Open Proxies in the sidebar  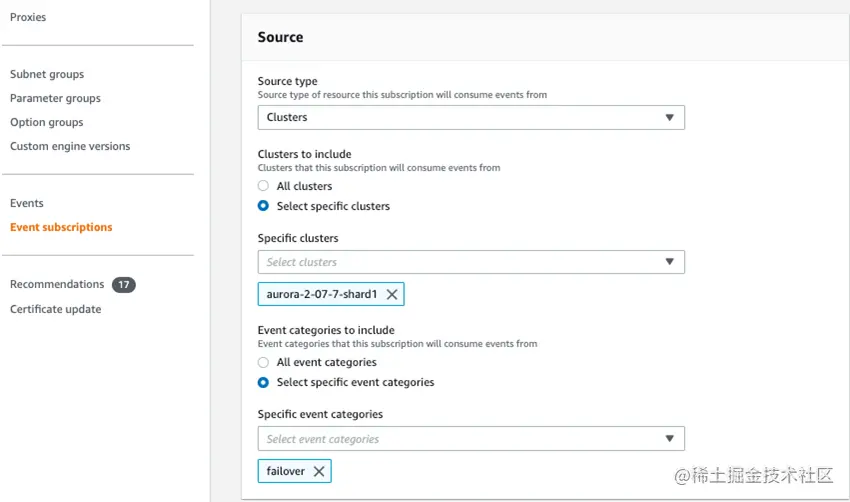click(x=28, y=17)
